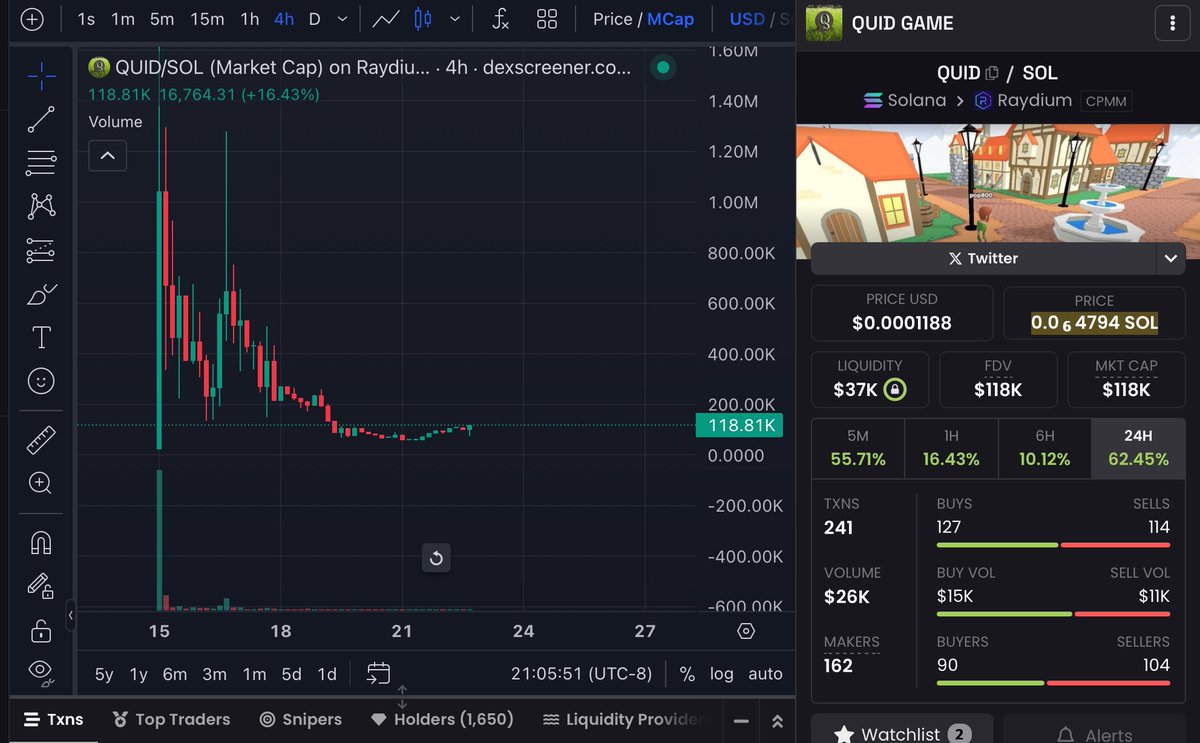Collapse the left drawing toolbar handle

point(70,616)
